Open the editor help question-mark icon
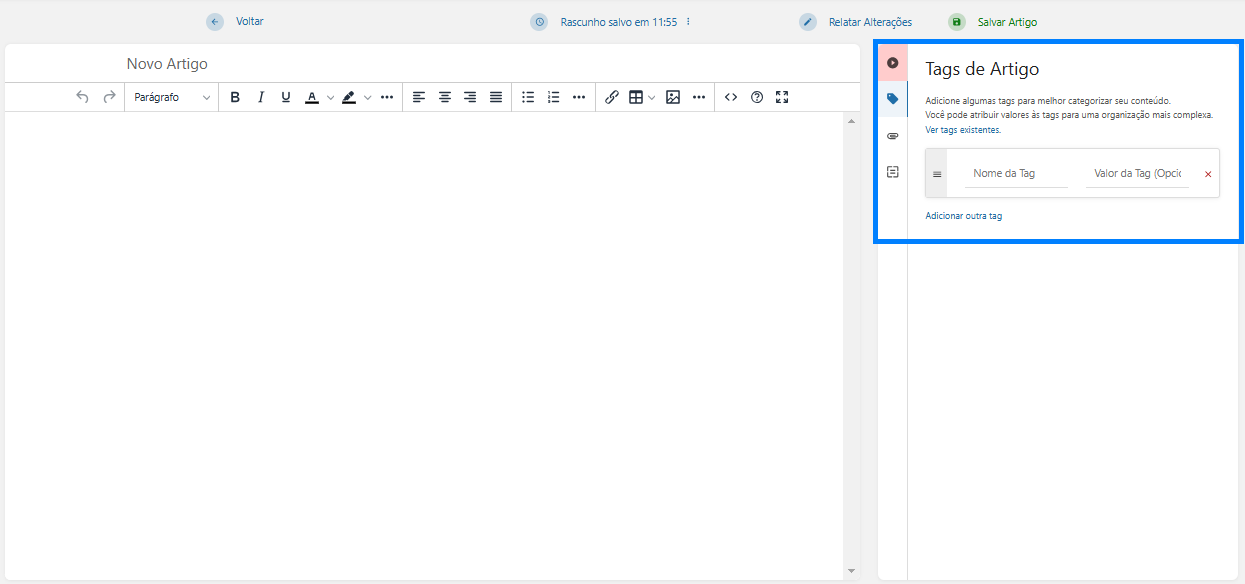This screenshot has height=584, width=1245. click(x=757, y=97)
